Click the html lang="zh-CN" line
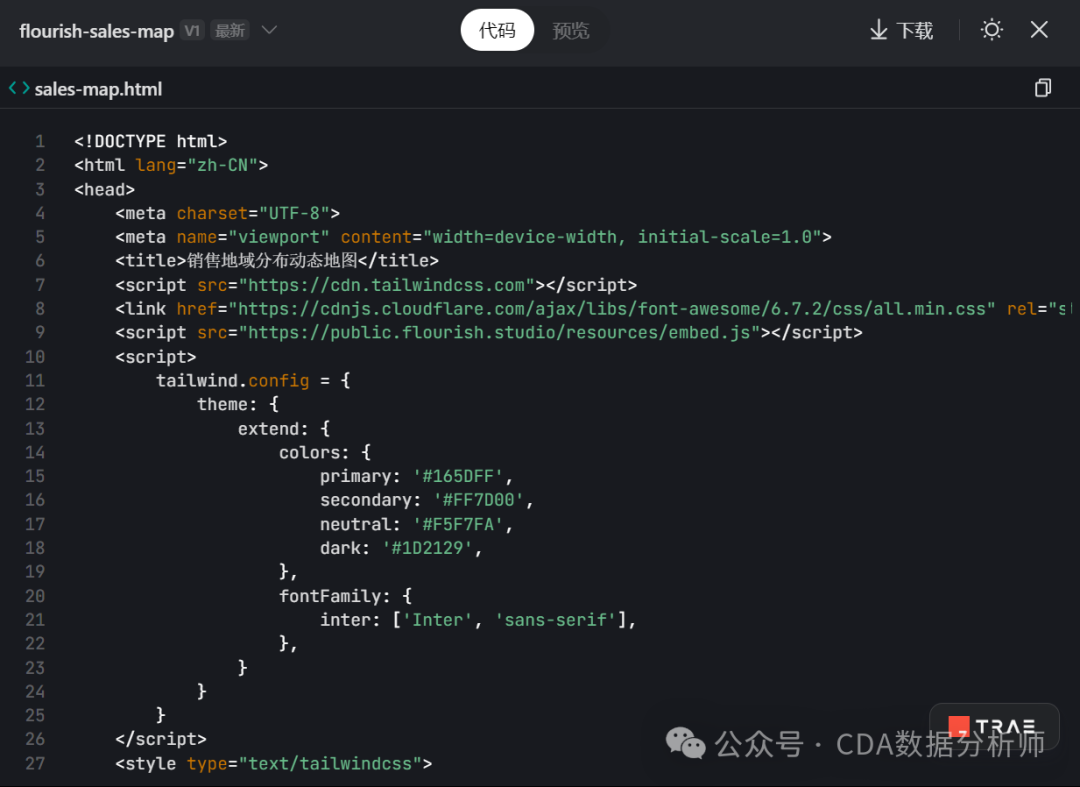The height and width of the screenshot is (787, 1080). click(x=172, y=165)
